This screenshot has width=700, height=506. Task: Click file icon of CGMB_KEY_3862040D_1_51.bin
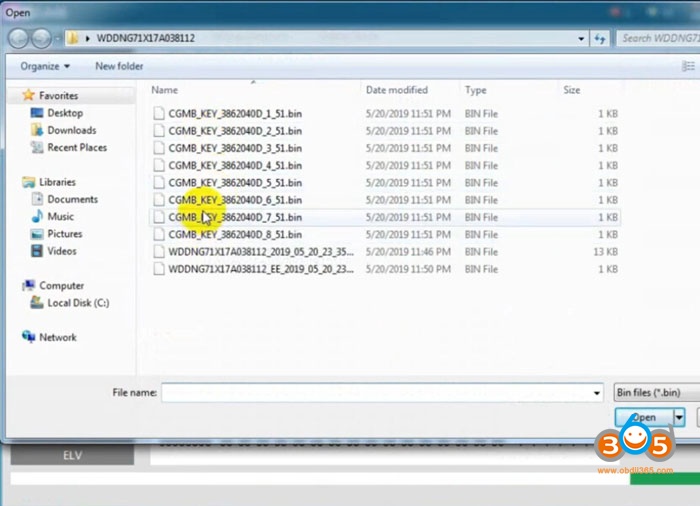(158, 113)
